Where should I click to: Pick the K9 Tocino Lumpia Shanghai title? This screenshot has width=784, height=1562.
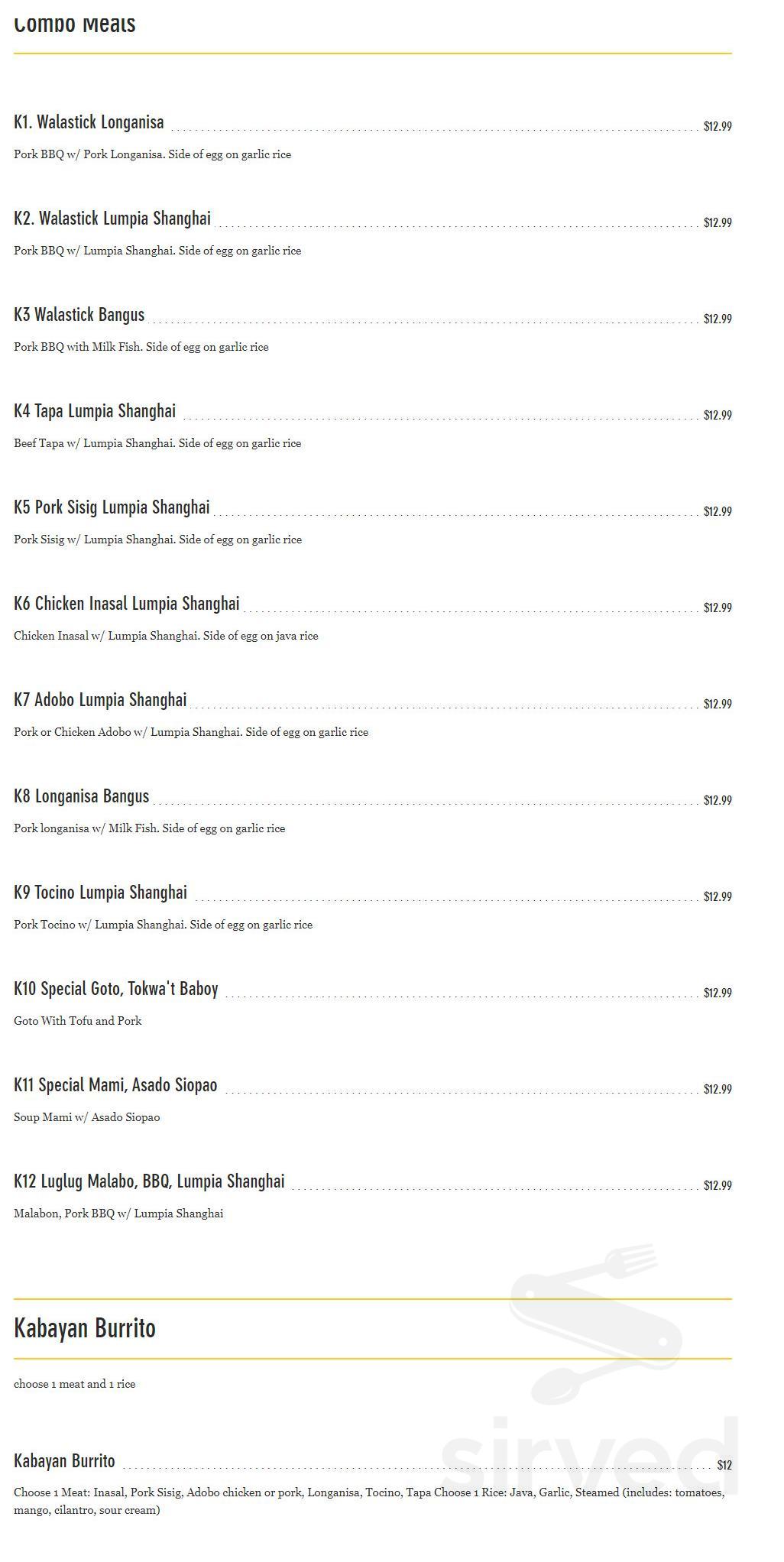[100, 893]
